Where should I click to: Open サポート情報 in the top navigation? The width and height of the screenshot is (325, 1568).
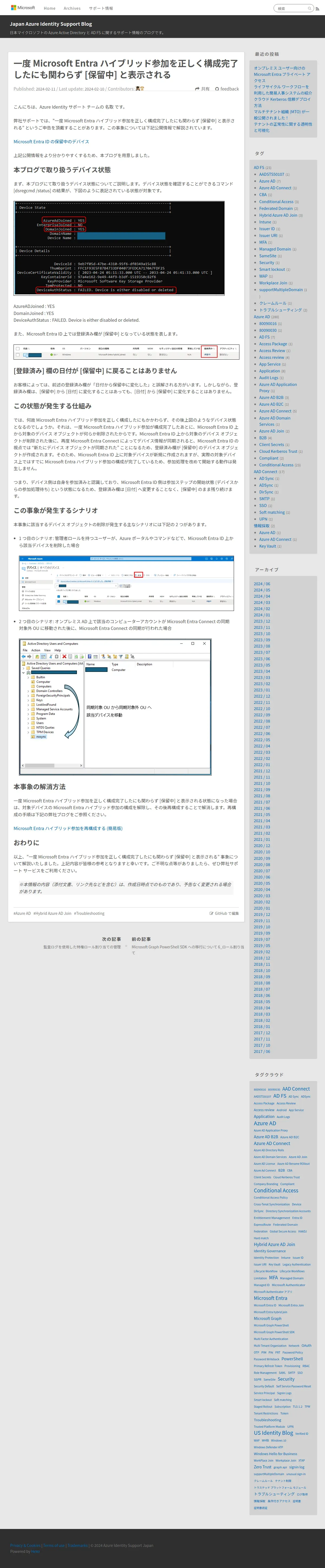[101, 8]
